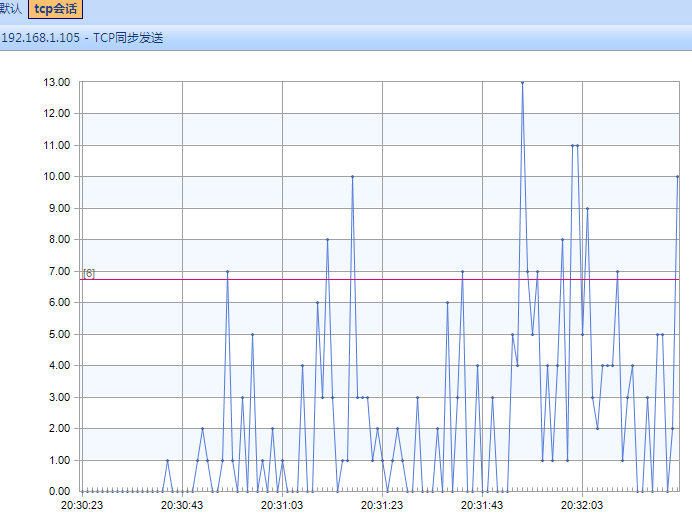
Task: Switch to the tcp会话 tab
Action: 63,9
